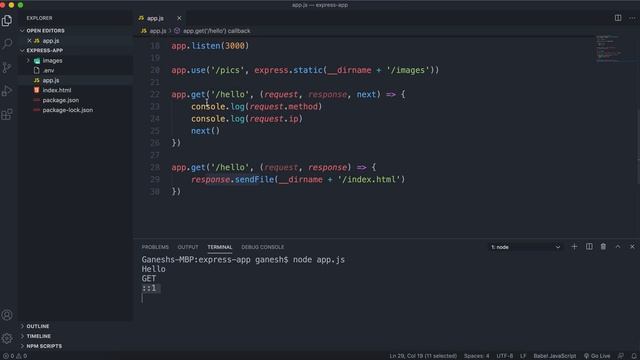
Task: Create a new terminal with plus icon
Action: [574, 247]
